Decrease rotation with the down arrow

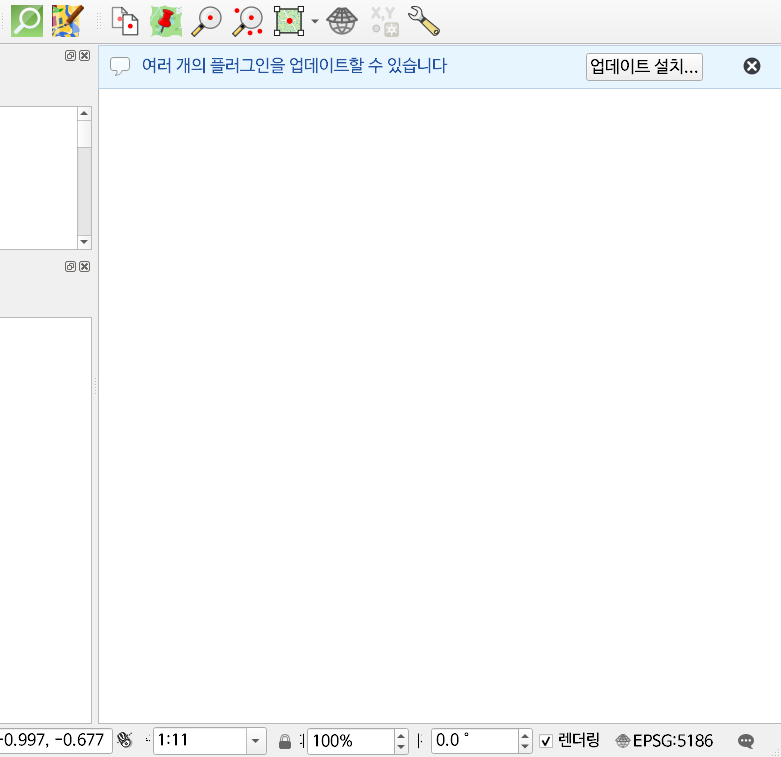[525, 747]
